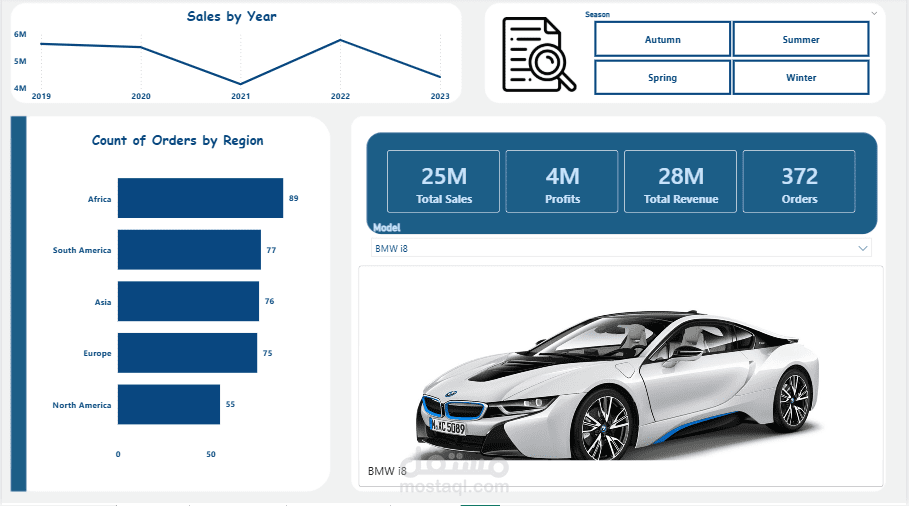
Task: Expand the Season slicer chevron
Action: point(874,13)
